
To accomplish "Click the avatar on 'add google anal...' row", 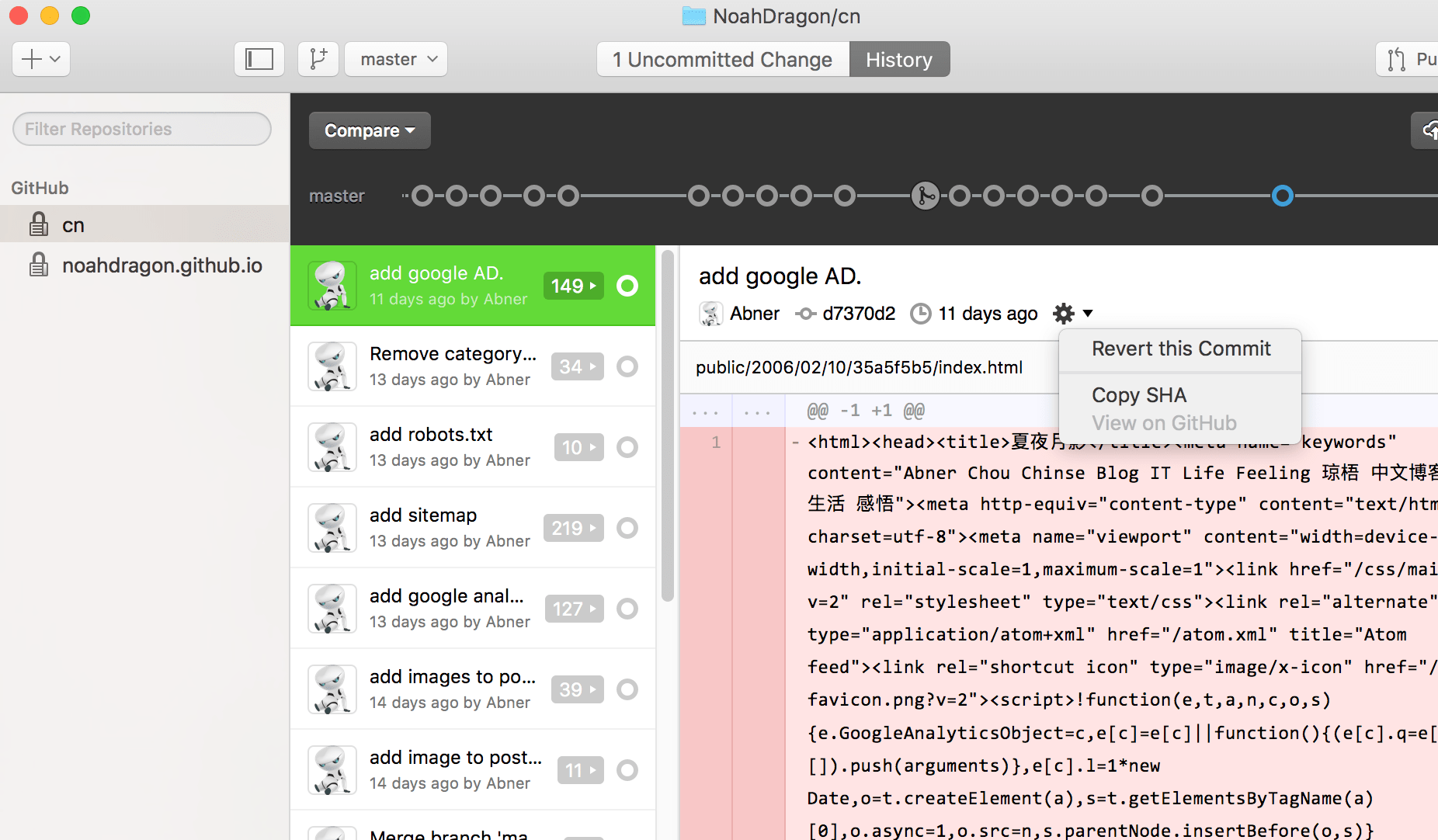I will pyautogui.click(x=332, y=609).
